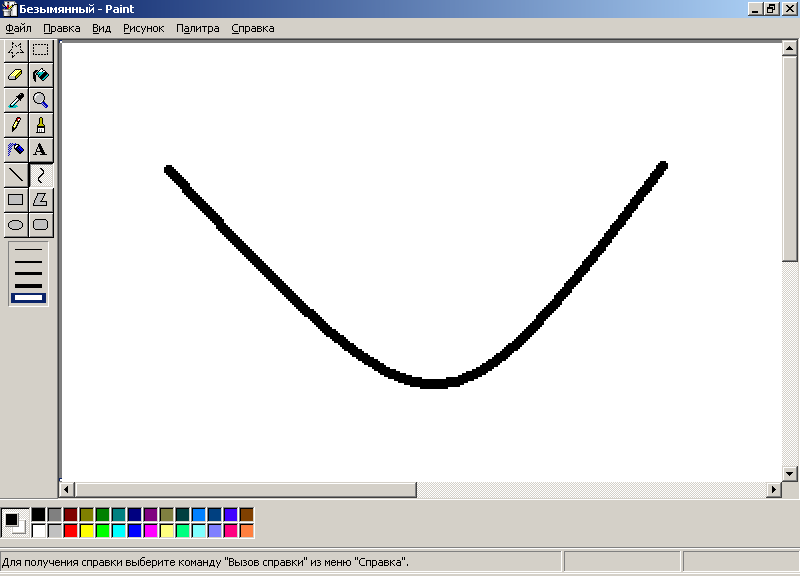This screenshot has width=800, height=576.
Task: Pick the brown color swatch
Action: click(246, 514)
